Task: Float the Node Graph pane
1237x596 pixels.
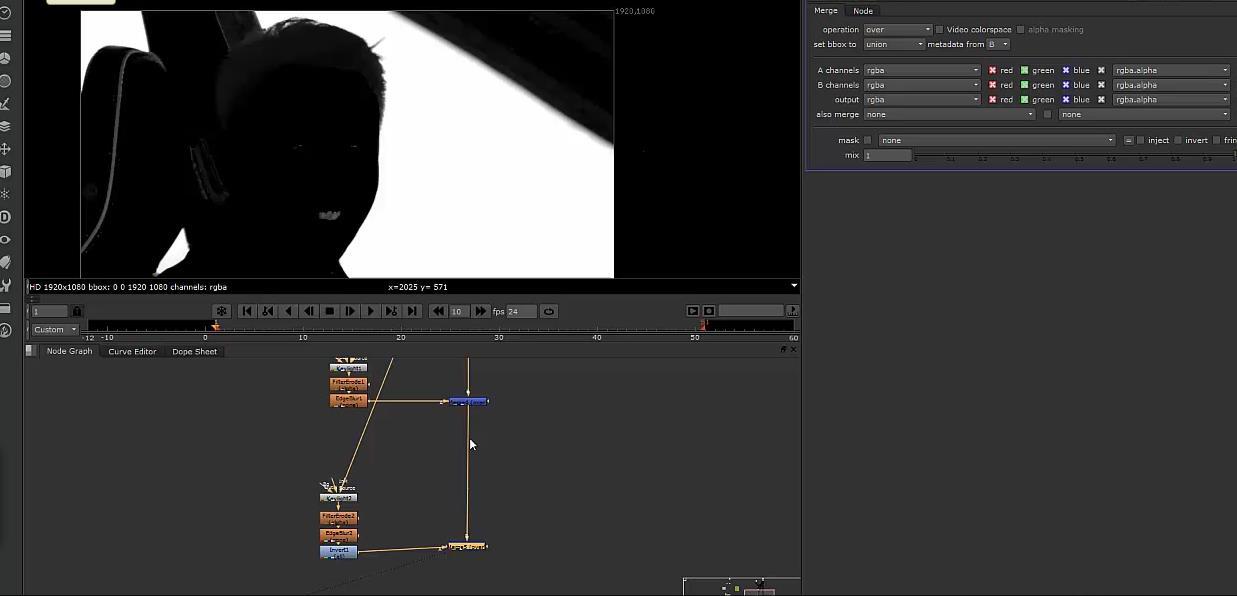Action: pyautogui.click(x=783, y=349)
